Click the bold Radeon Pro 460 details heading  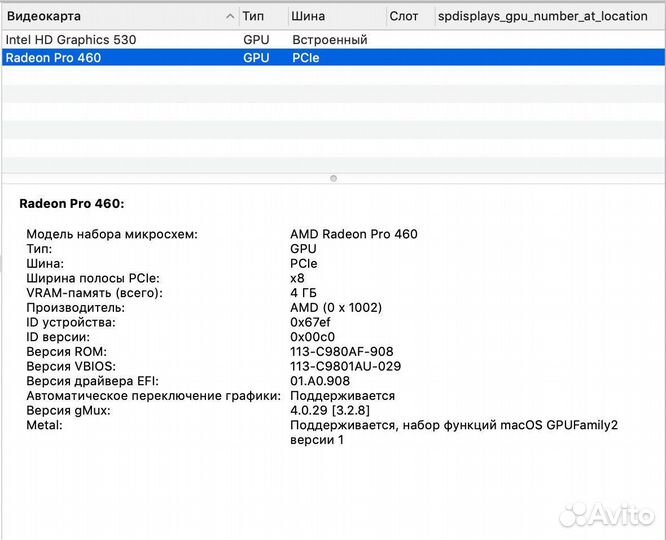tap(71, 203)
